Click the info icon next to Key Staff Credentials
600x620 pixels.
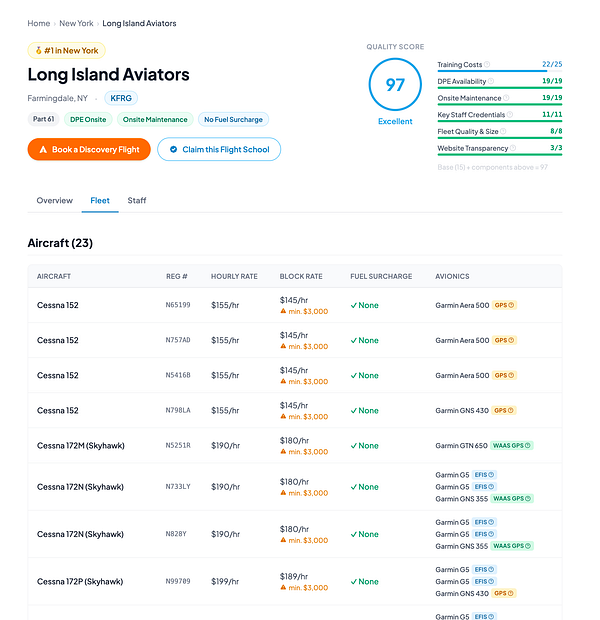pyautogui.click(x=510, y=115)
